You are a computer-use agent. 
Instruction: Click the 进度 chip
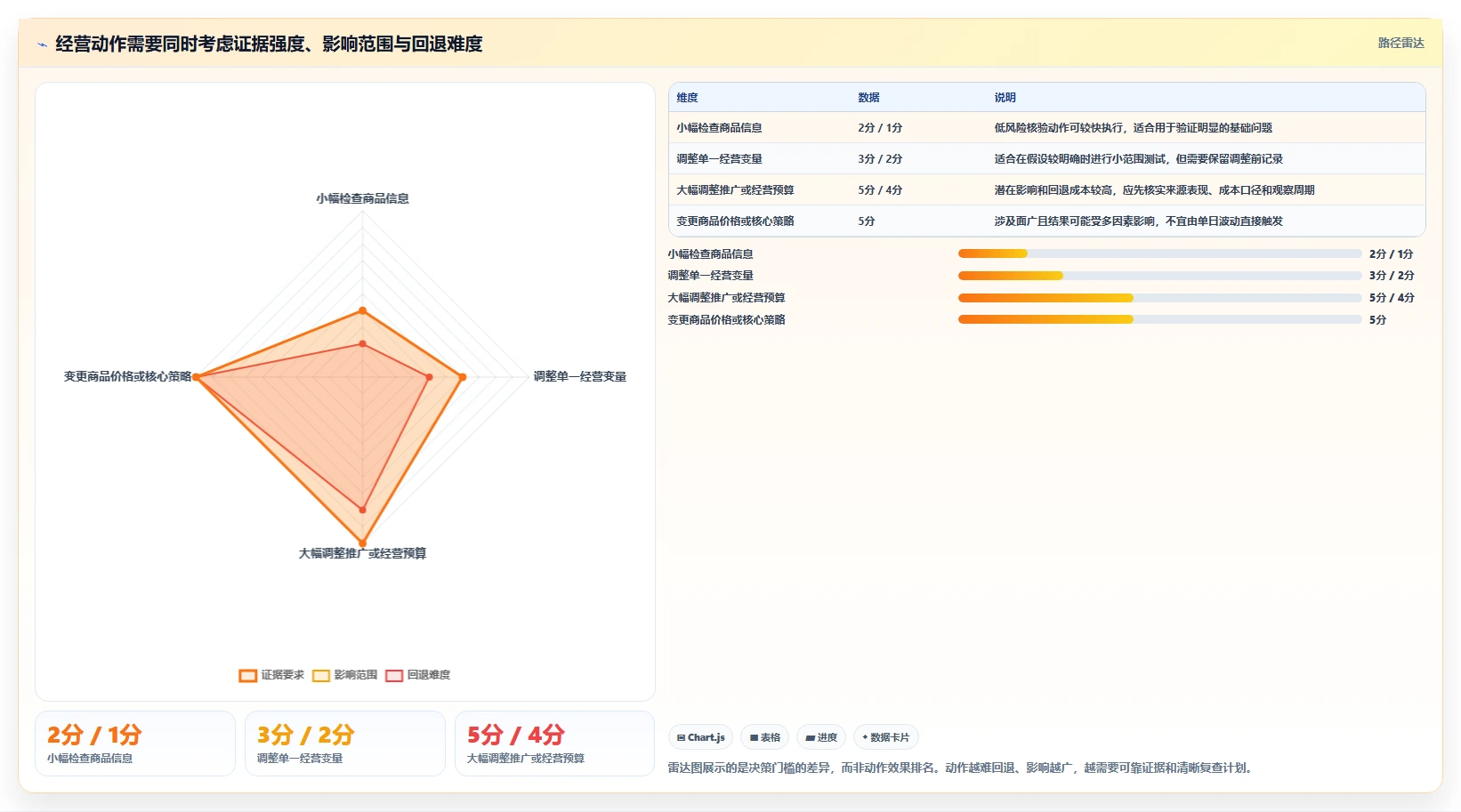821,737
